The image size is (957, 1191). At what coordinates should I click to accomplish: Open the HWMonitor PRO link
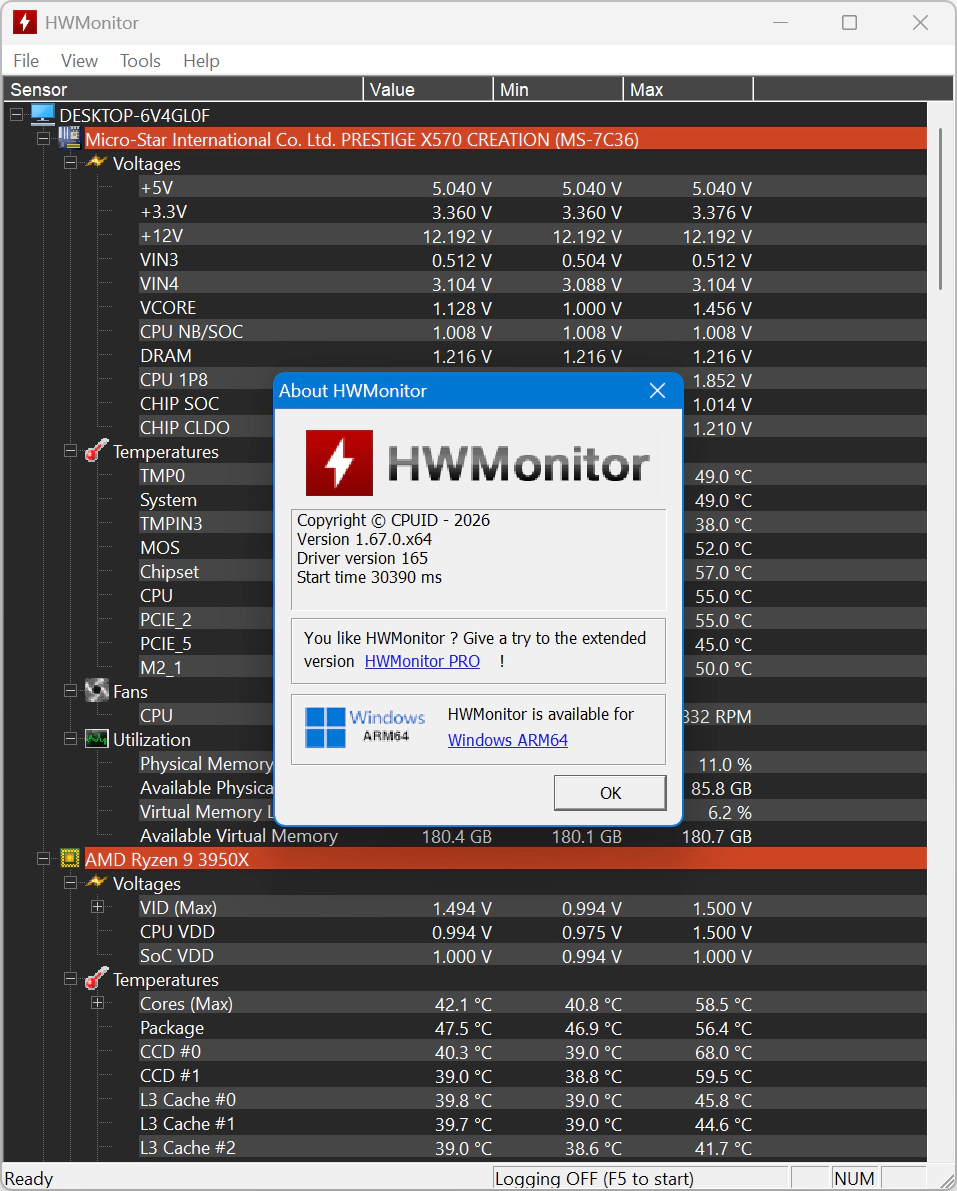click(x=422, y=662)
